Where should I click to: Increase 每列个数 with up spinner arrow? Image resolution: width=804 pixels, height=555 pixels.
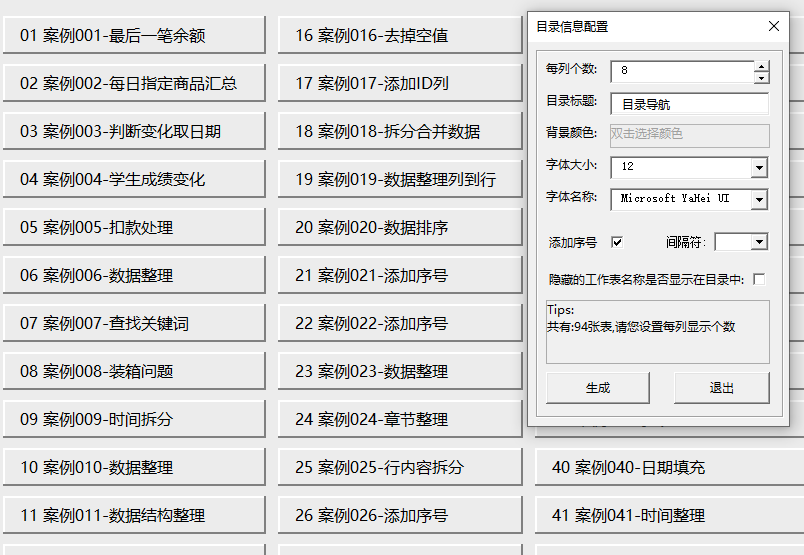tap(761, 66)
